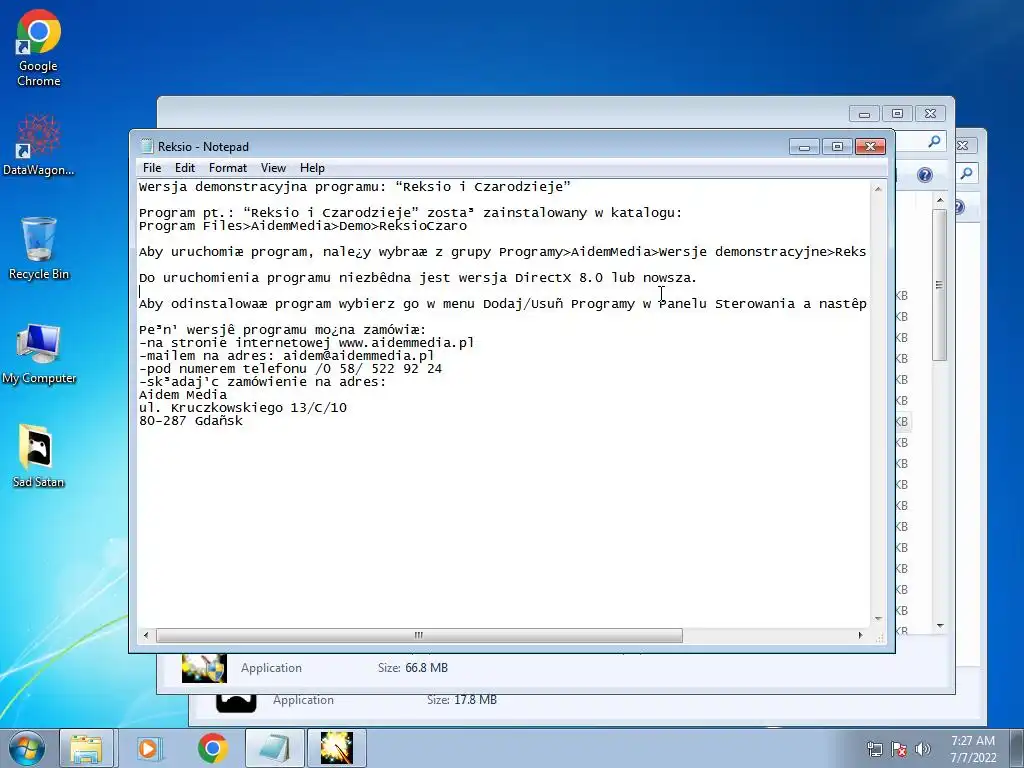
Task: Click Notepad horizontal scrollbar thumb
Action: click(419, 635)
